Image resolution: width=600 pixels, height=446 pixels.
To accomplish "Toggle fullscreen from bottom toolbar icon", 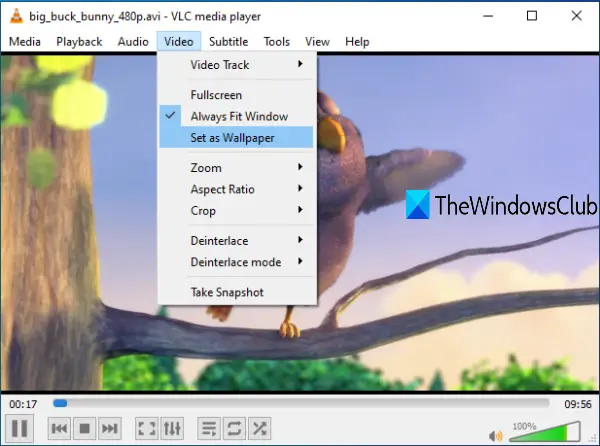I will (x=147, y=428).
